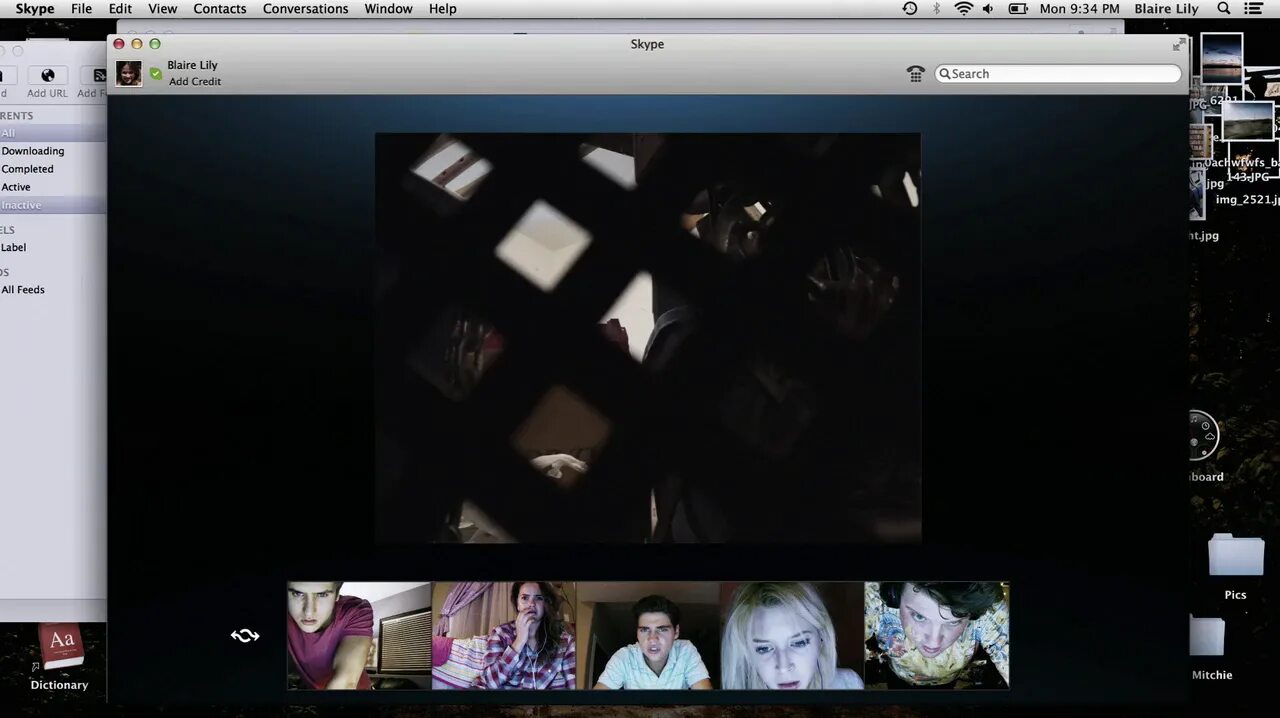Screen dimensions: 1280x718
Task: Click the Dashboard clock widget icon
Action: click(x=1203, y=436)
